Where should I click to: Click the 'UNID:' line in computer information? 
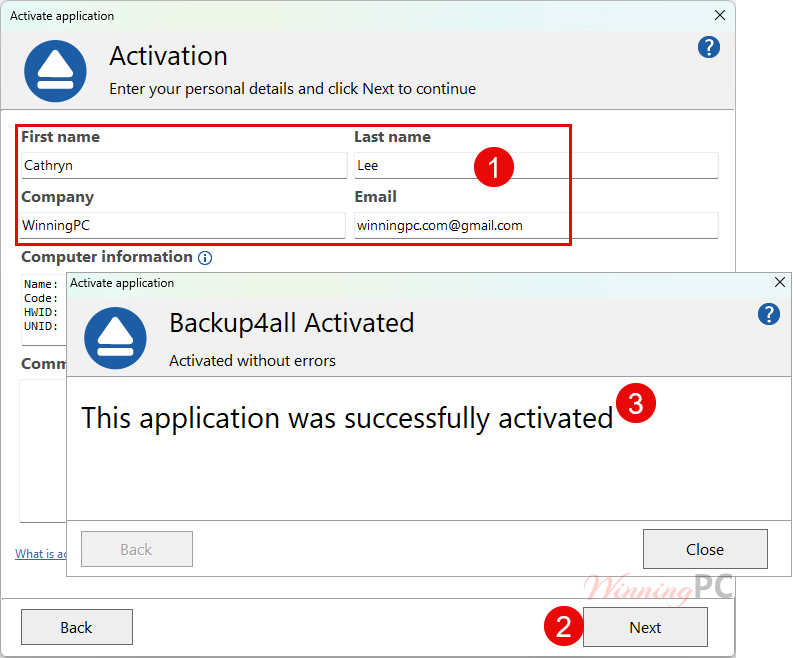click(41, 327)
